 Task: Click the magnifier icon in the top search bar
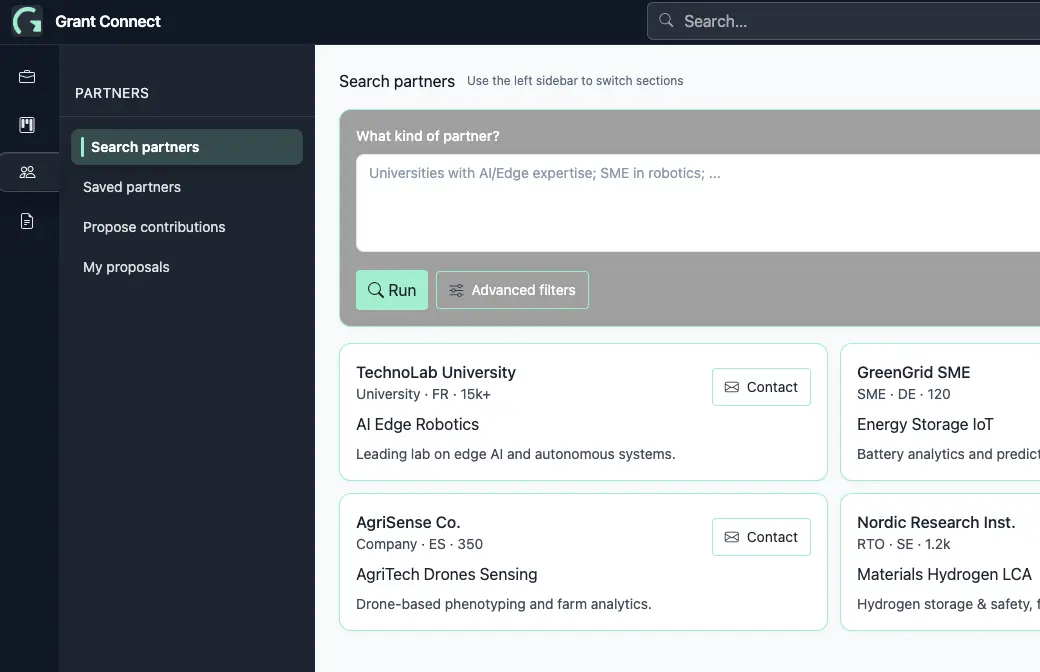tap(666, 21)
